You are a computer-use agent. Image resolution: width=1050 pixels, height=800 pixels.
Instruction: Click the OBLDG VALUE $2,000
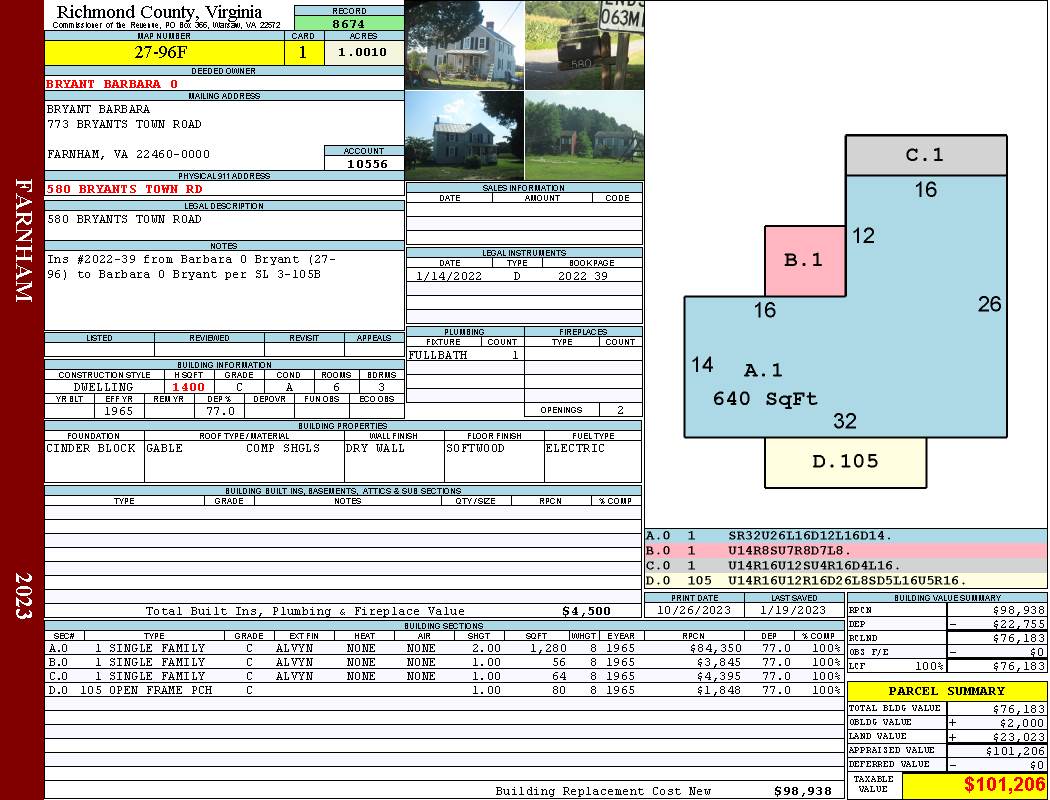(x=1022, y=723)
